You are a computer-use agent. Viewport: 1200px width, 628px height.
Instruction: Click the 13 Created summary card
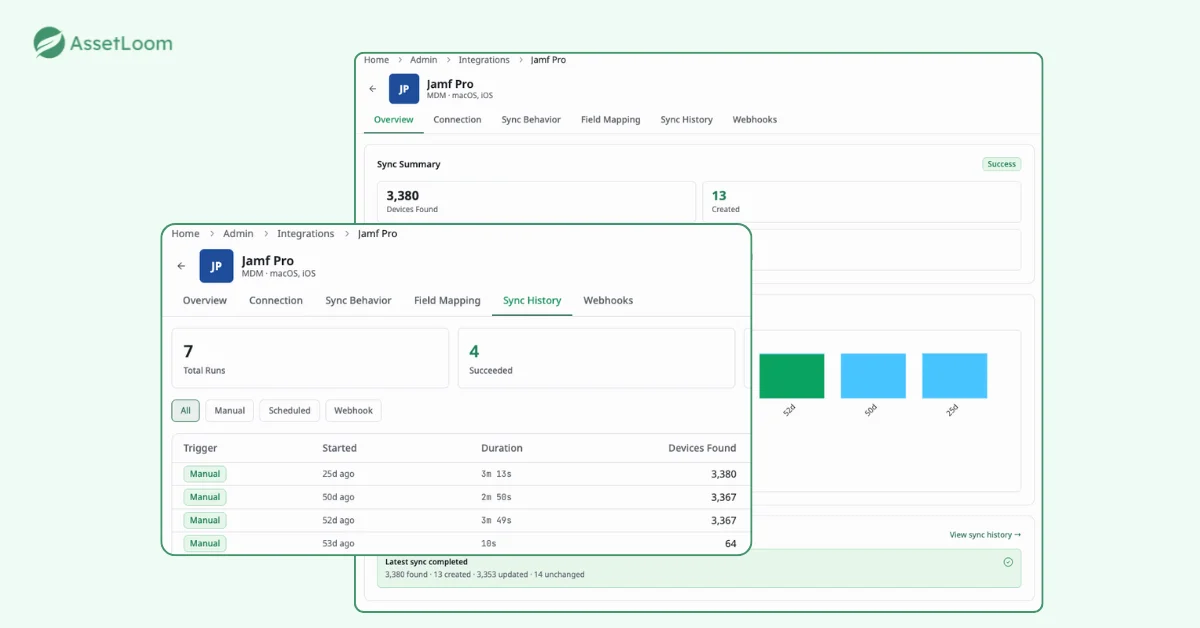(x=862, y=201)
